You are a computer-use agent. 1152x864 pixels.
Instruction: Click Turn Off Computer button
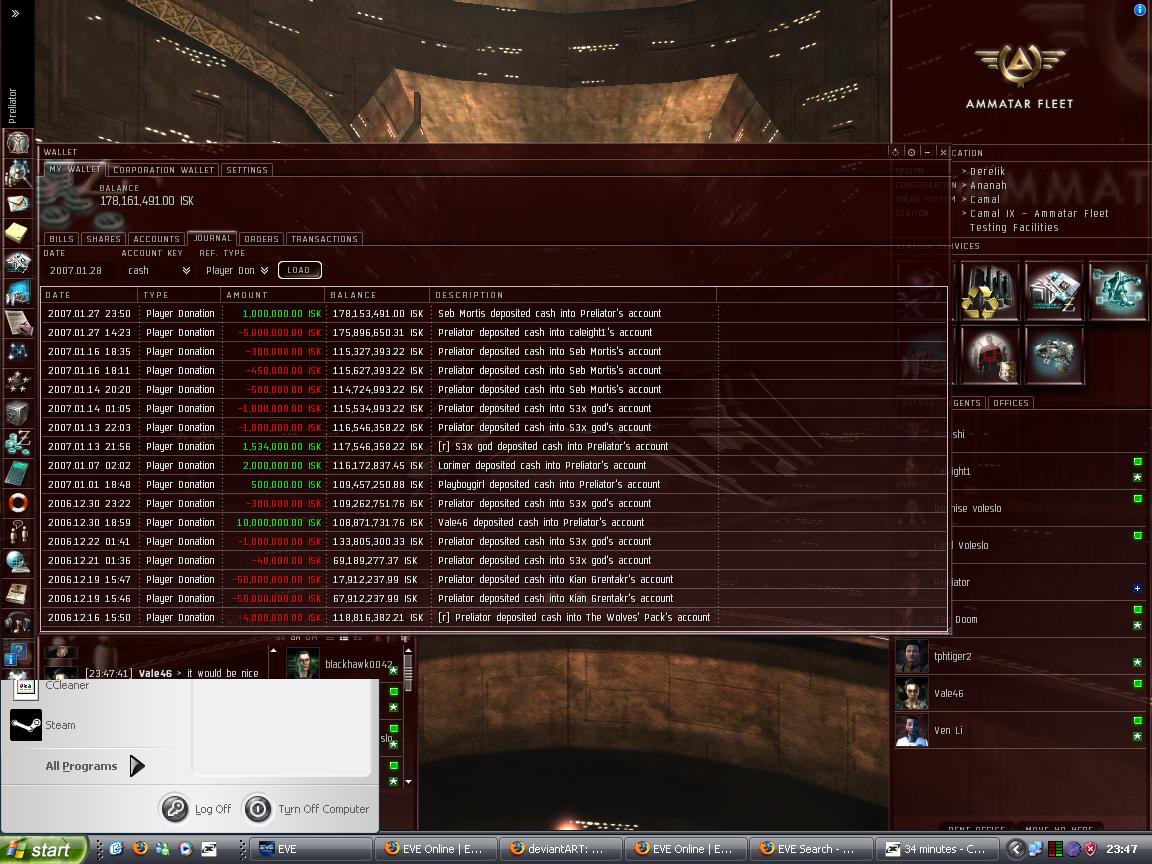pyautogui.click(x=306, y=809)
